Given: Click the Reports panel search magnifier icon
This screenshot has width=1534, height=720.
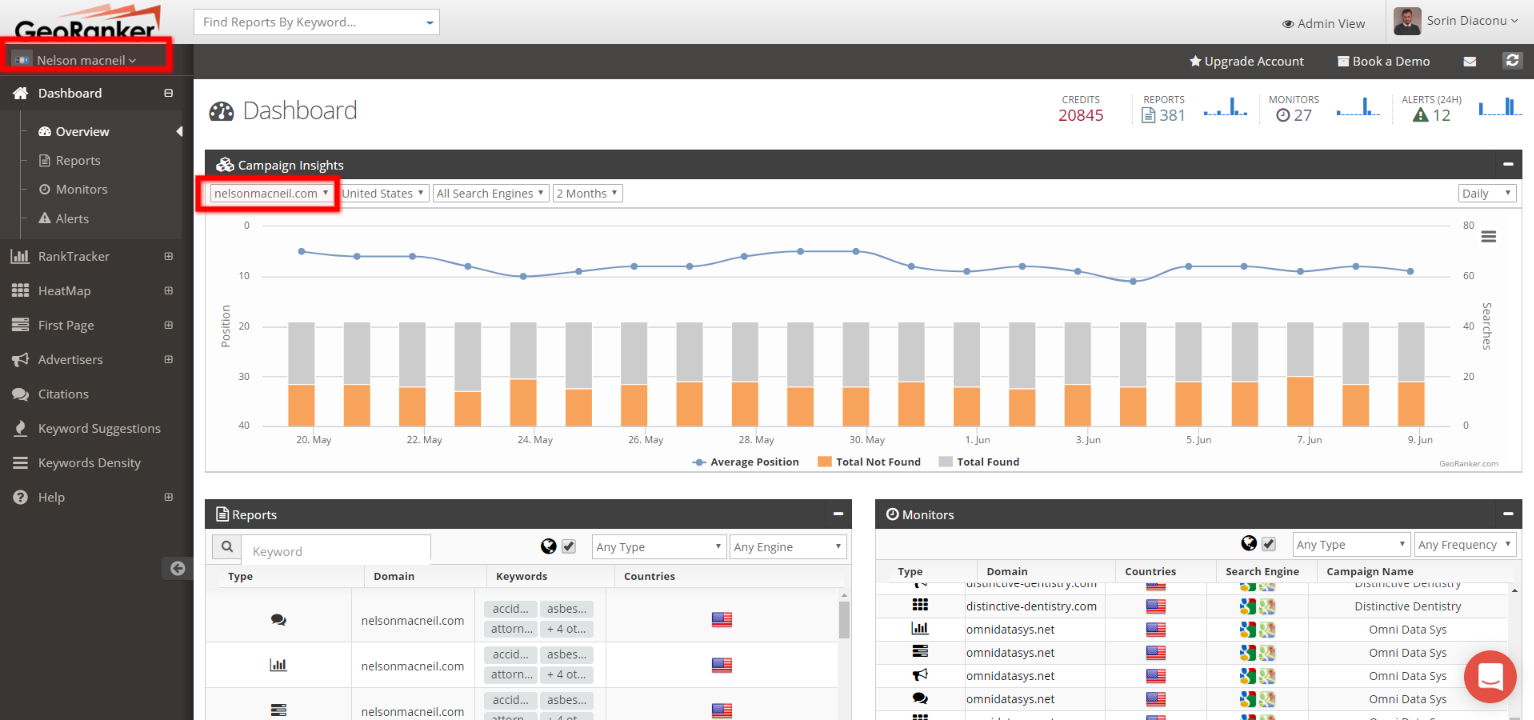Looking at the screenshot, I should pyautogui.click(x=227, y=547).
